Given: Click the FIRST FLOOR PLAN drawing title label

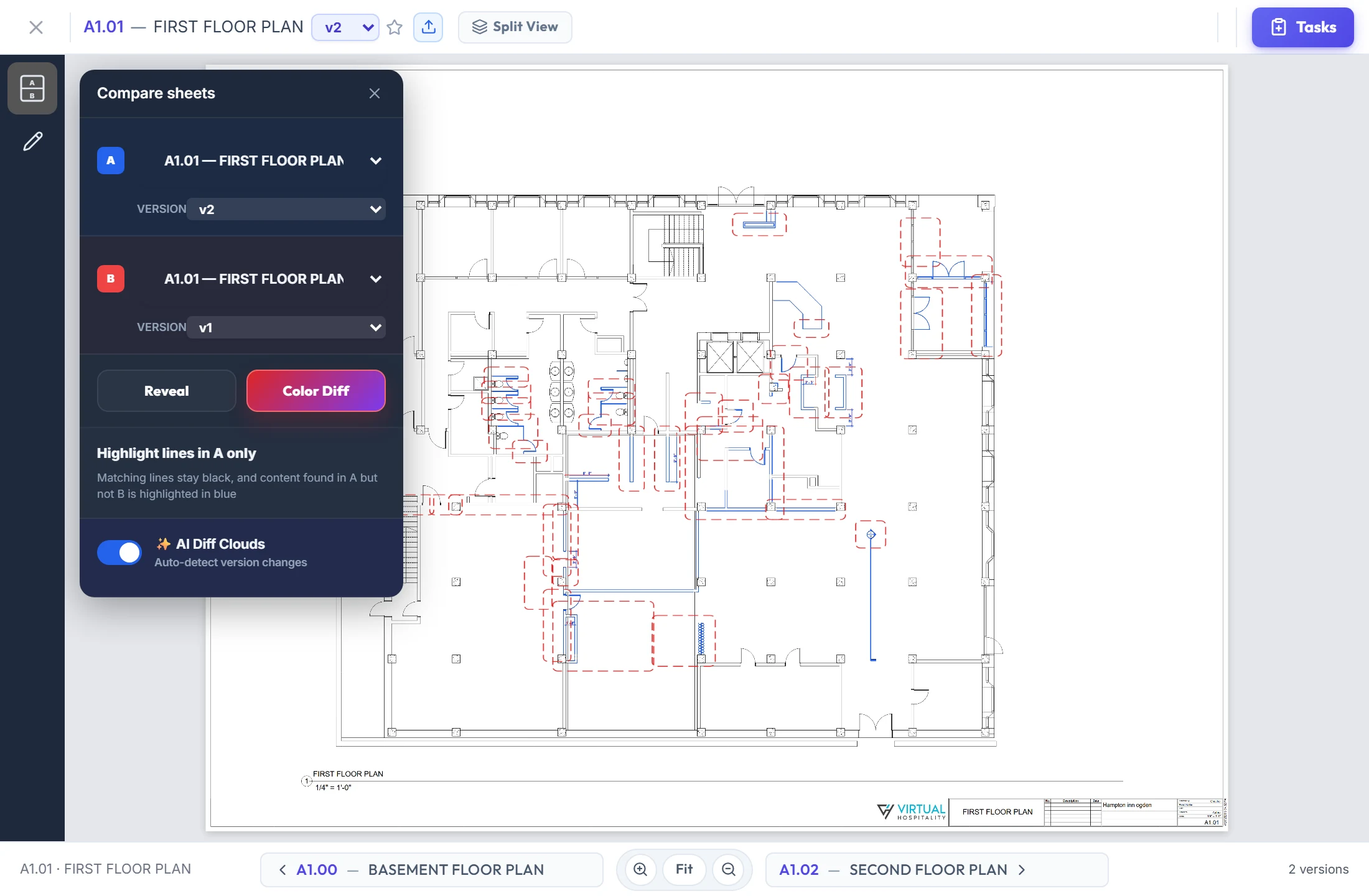Looking at the screenshot, I should point(348,773).
